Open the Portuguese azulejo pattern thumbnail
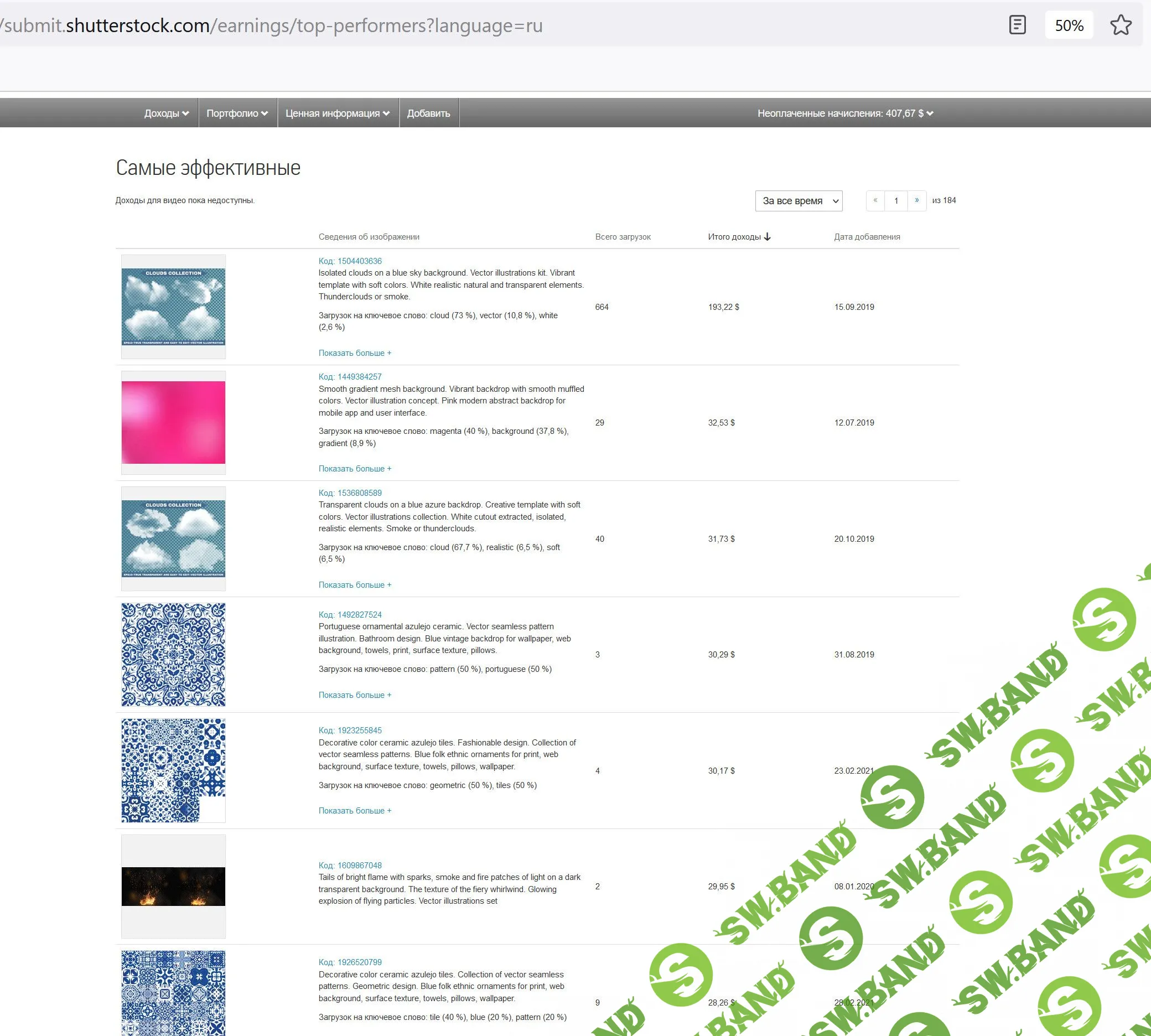Screen dimensions: 1151x1036 (173, 655)
